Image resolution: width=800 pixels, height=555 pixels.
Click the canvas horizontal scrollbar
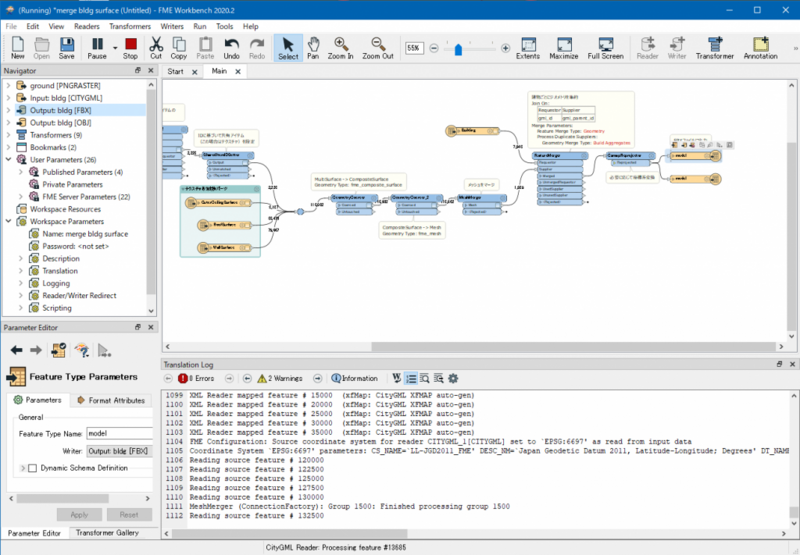click(x=573, y=346)
